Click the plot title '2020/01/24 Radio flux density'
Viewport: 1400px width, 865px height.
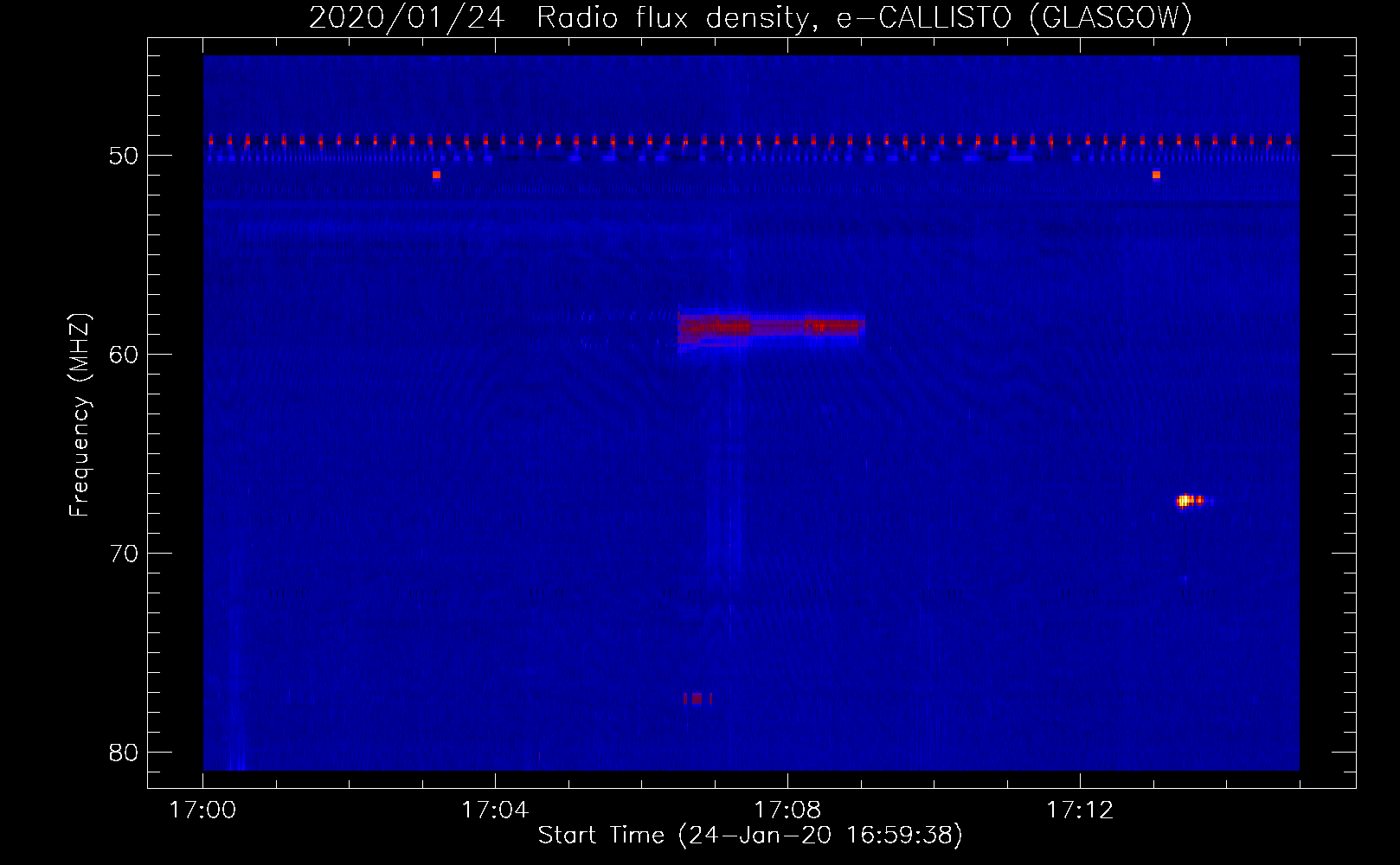pos(750,17)
